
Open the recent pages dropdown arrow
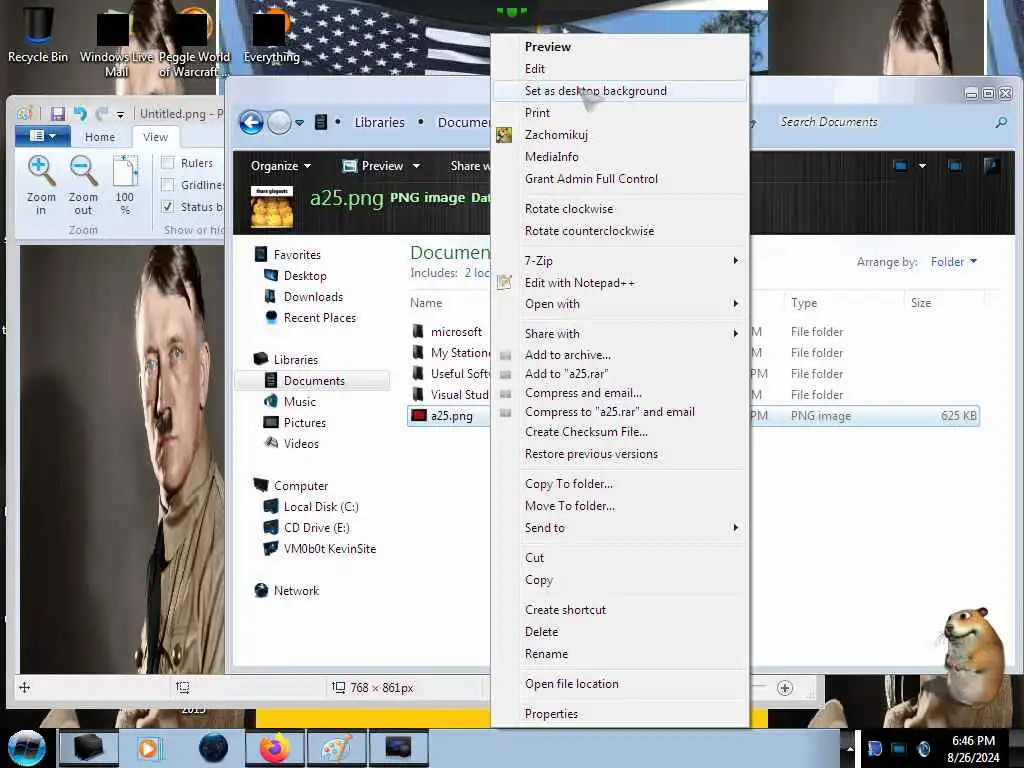click(x=299, y=123)
